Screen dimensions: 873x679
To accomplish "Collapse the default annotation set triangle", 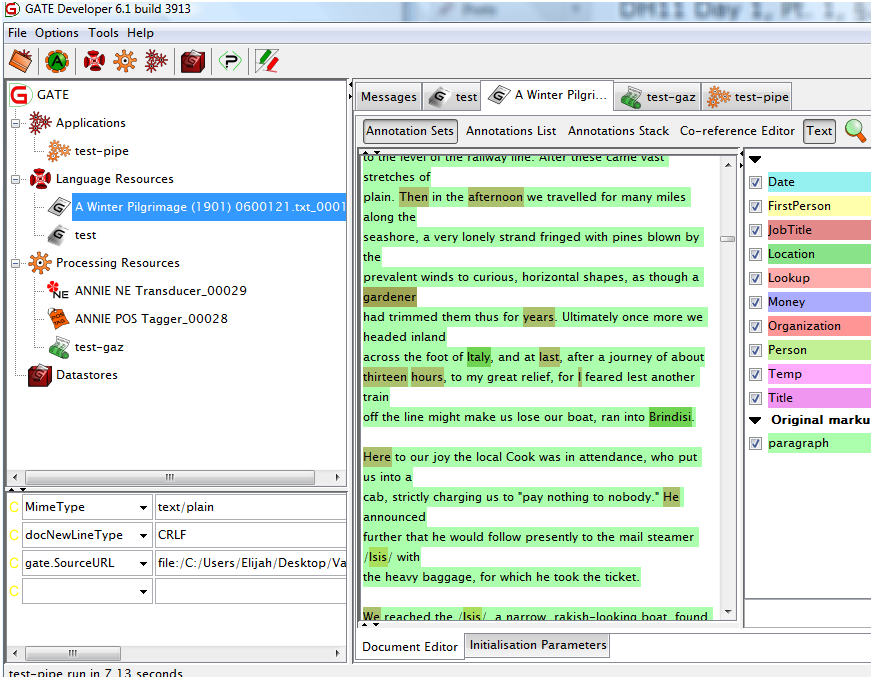I will pos(755,159).
